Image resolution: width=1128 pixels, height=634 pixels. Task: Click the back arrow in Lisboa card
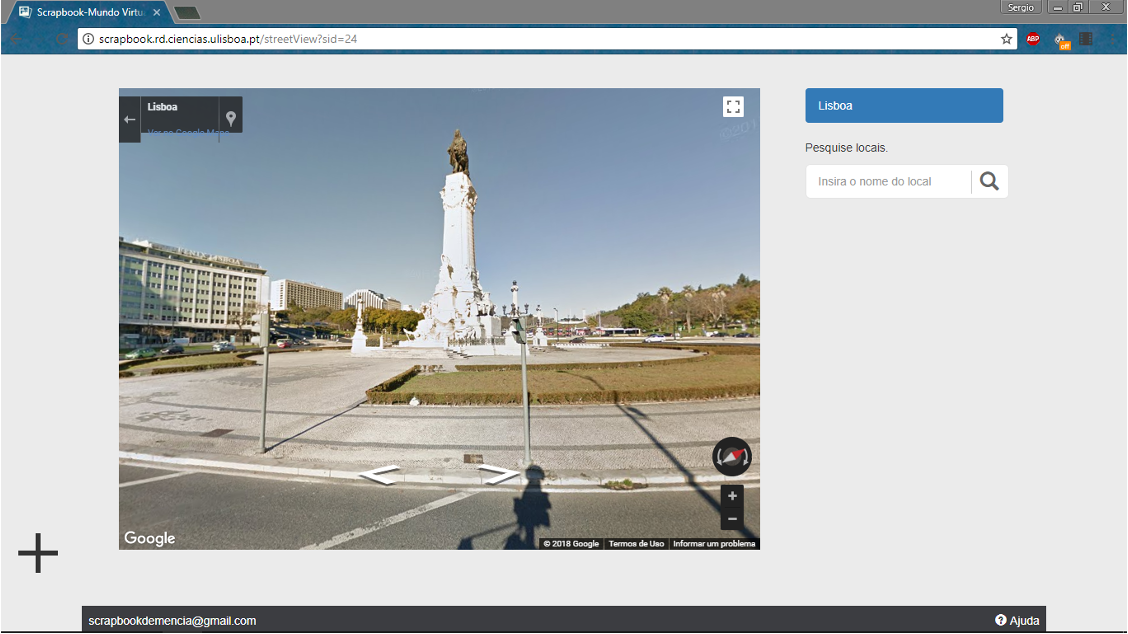129,119
